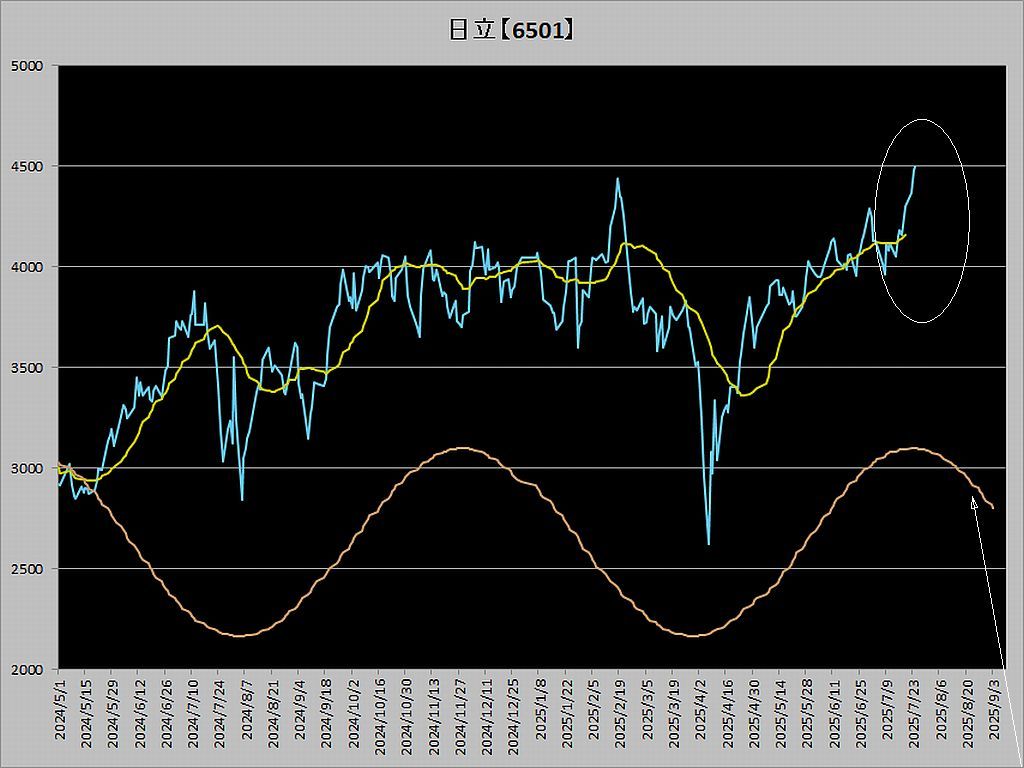Click the 4500 value axis label

click(33, 166)
